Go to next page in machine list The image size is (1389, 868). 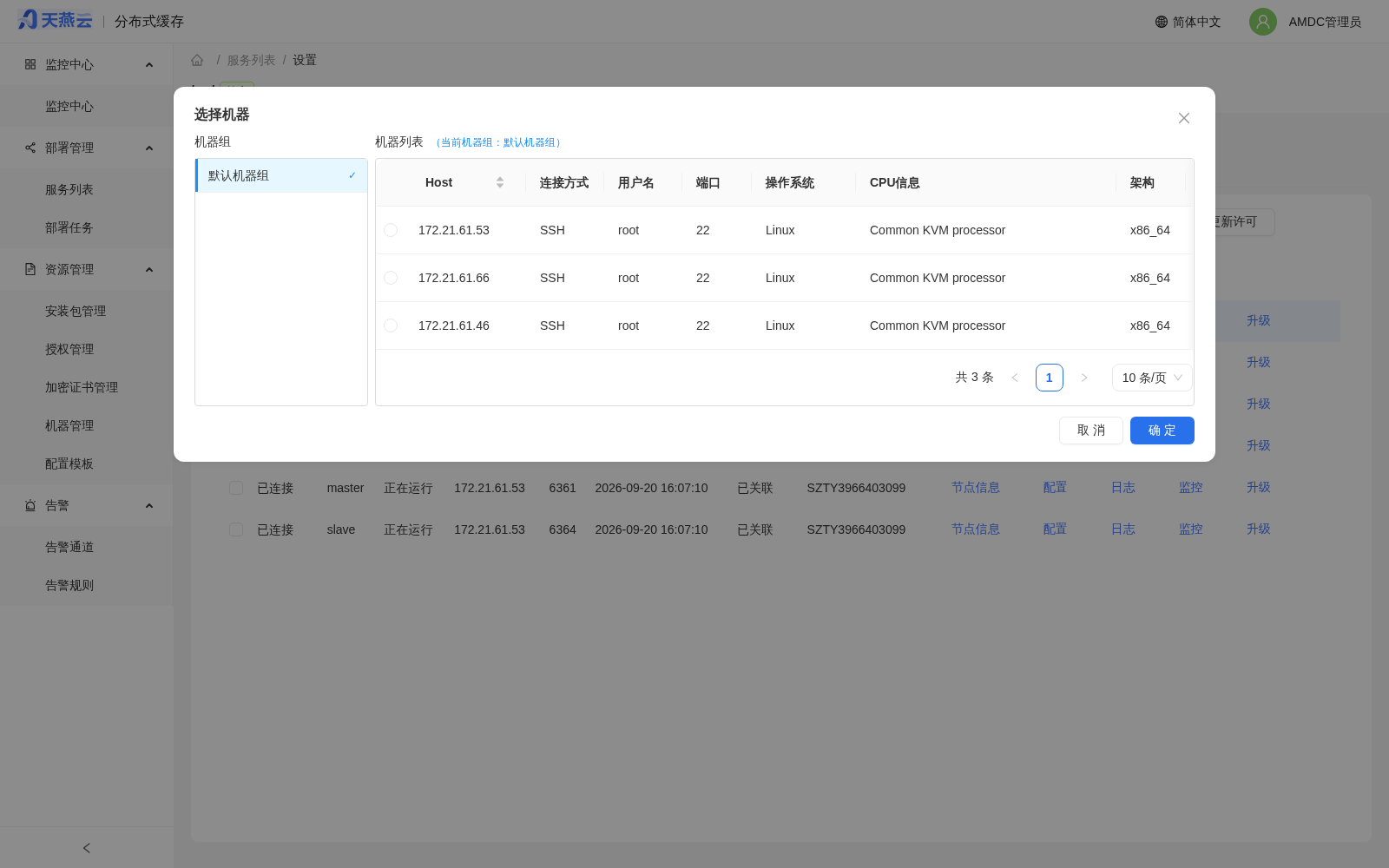(x=1084, y=378)
